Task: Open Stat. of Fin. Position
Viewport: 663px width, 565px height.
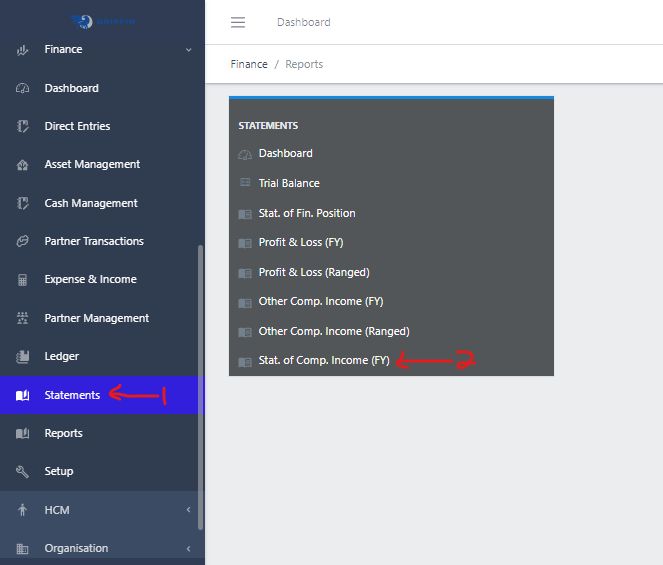Action: pos(307,213)
